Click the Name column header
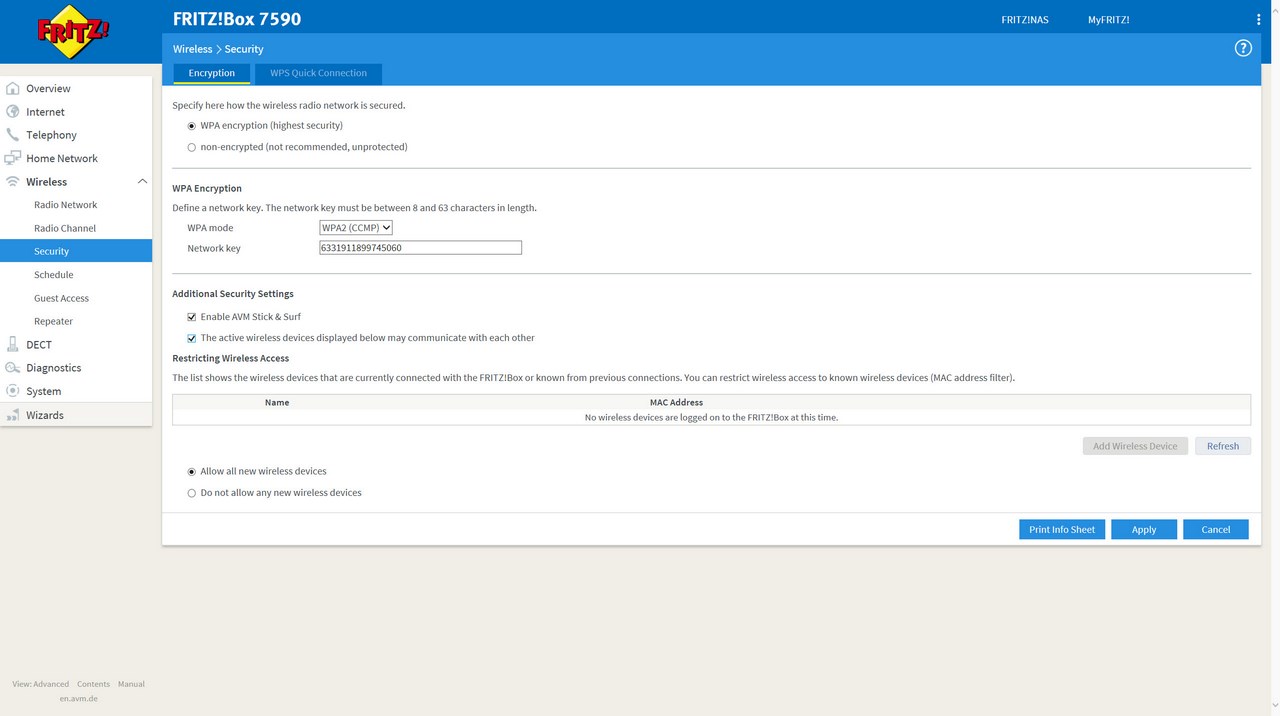1280x716 pixels. pos(277,402)
